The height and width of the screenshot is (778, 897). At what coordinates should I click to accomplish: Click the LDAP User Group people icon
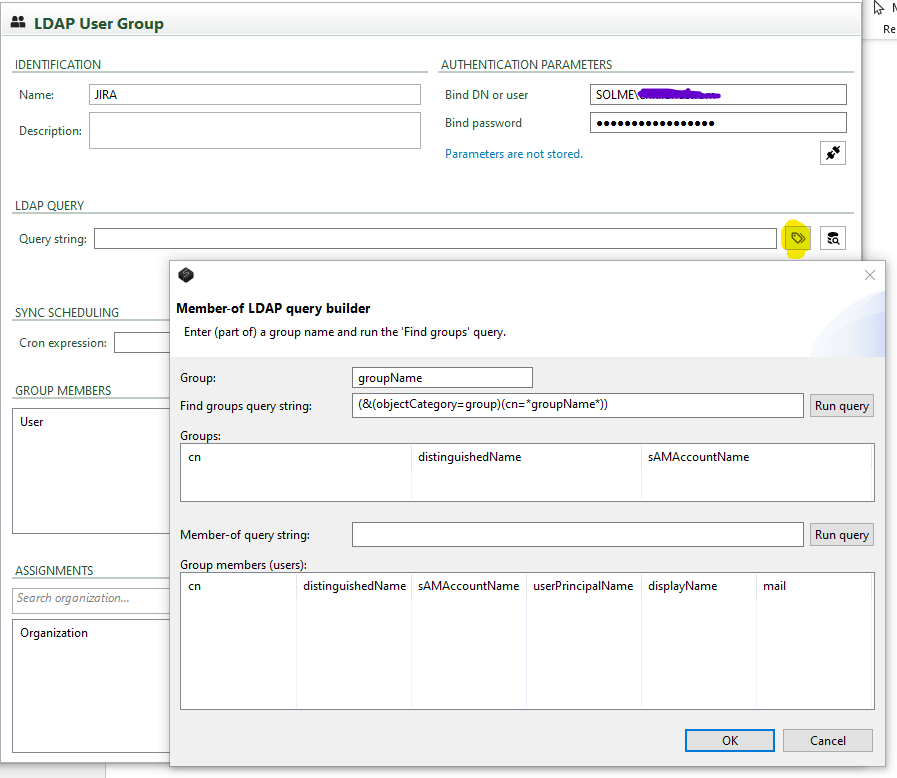[18, 22]
